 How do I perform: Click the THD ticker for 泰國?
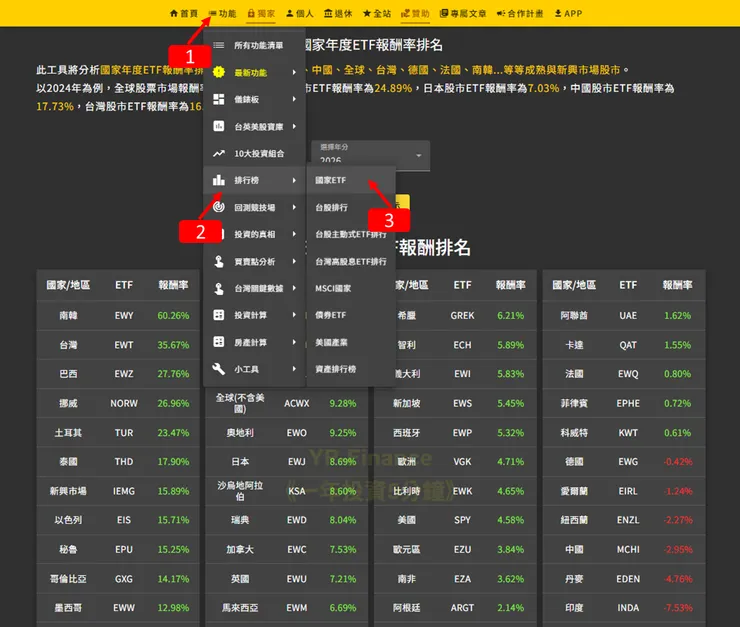124,462
